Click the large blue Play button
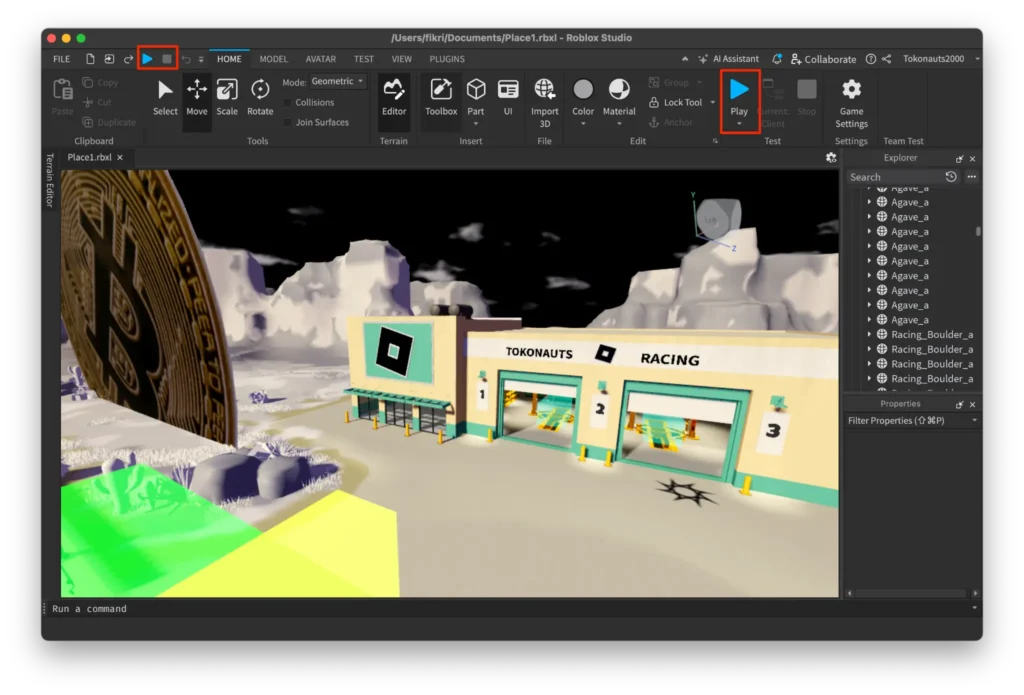The width and height of the screenshot is (1024, 695). [739, 91]
